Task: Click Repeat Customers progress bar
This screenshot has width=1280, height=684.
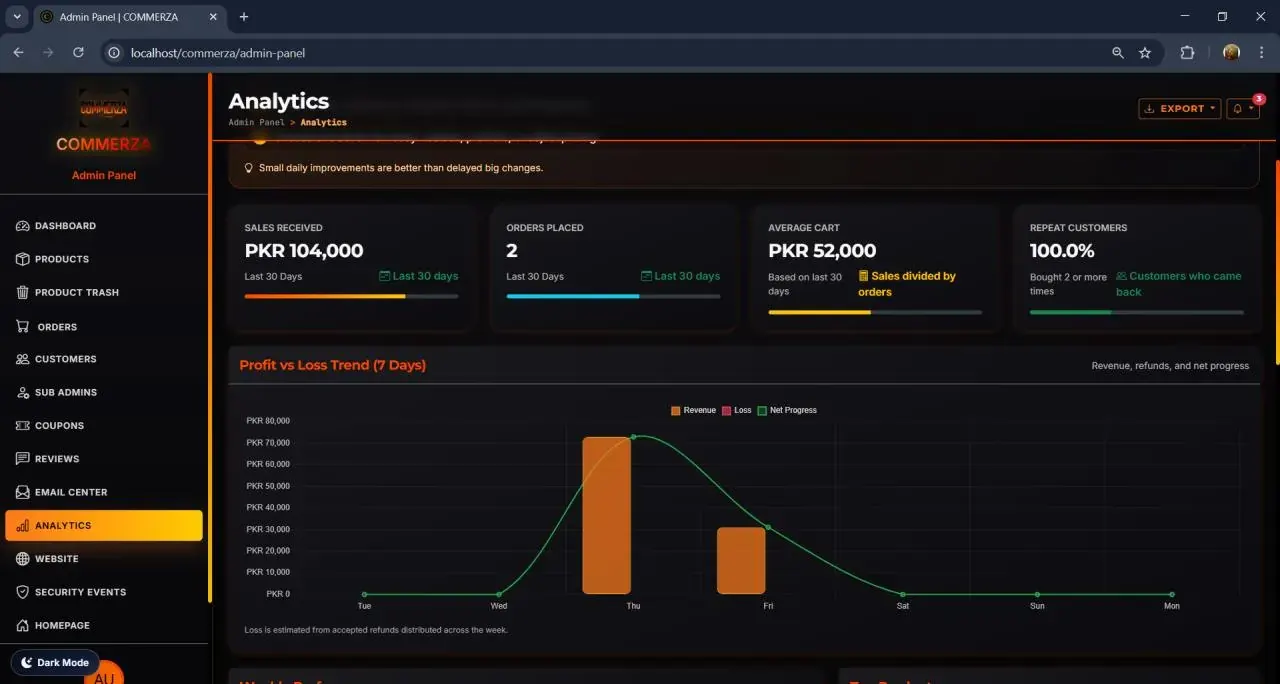Action: pyautogui.click(x=1137, y=312)
